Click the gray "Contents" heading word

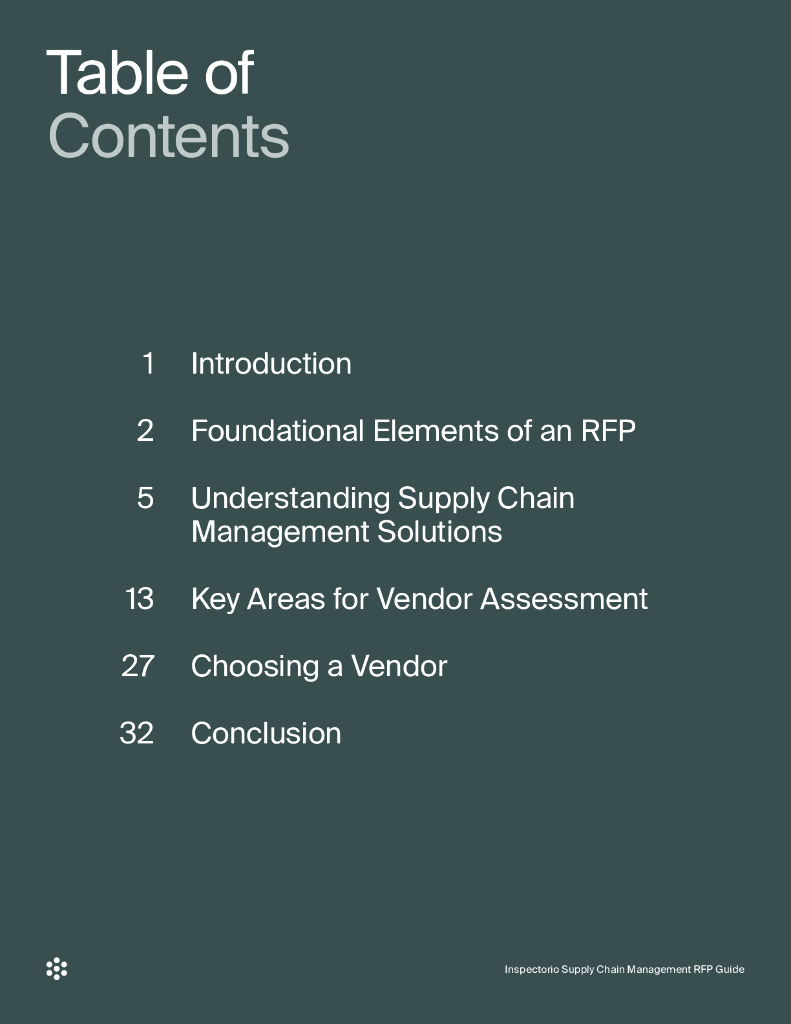point(169,136)
